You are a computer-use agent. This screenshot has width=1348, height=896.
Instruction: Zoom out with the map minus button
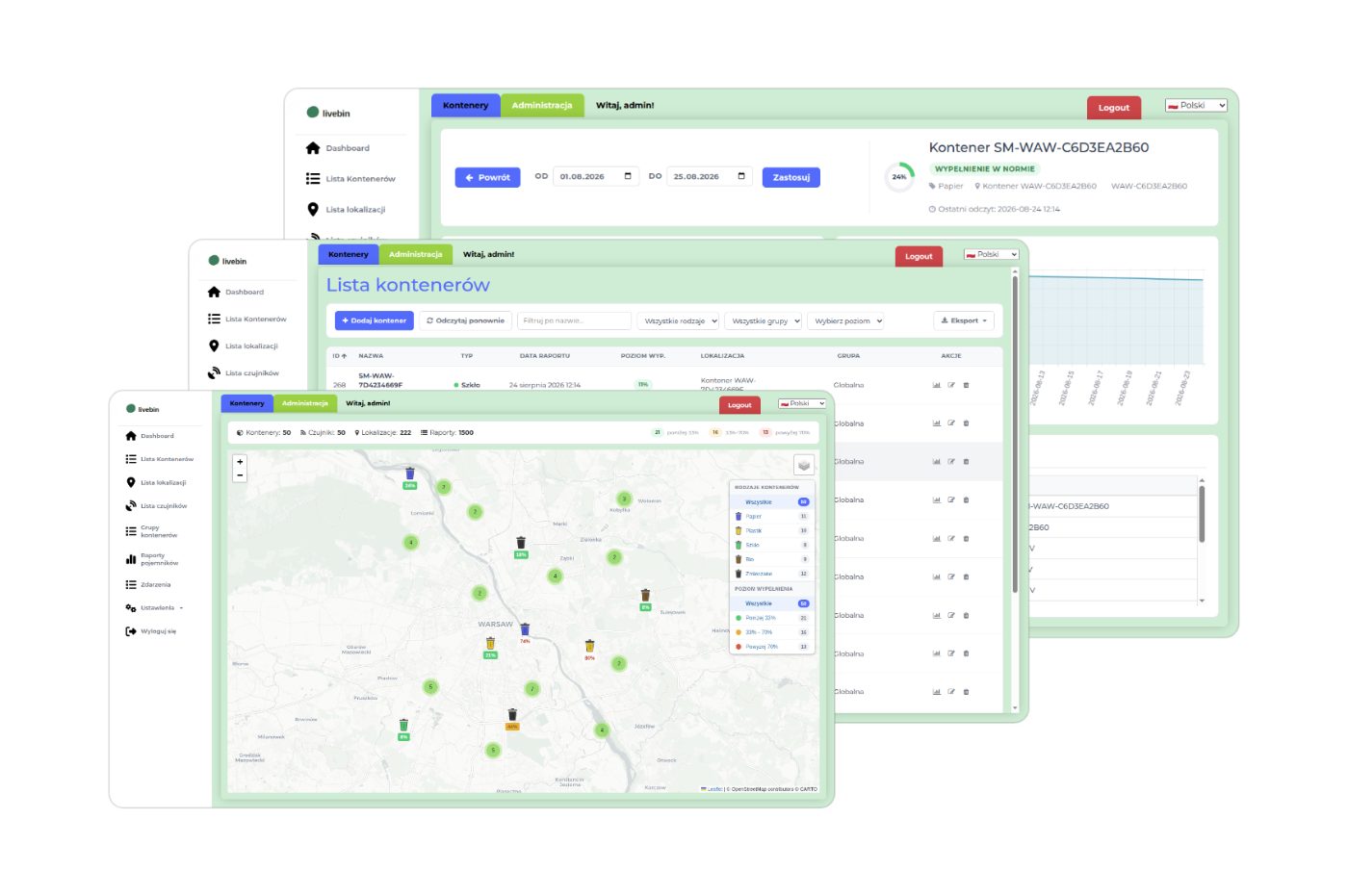240,475
